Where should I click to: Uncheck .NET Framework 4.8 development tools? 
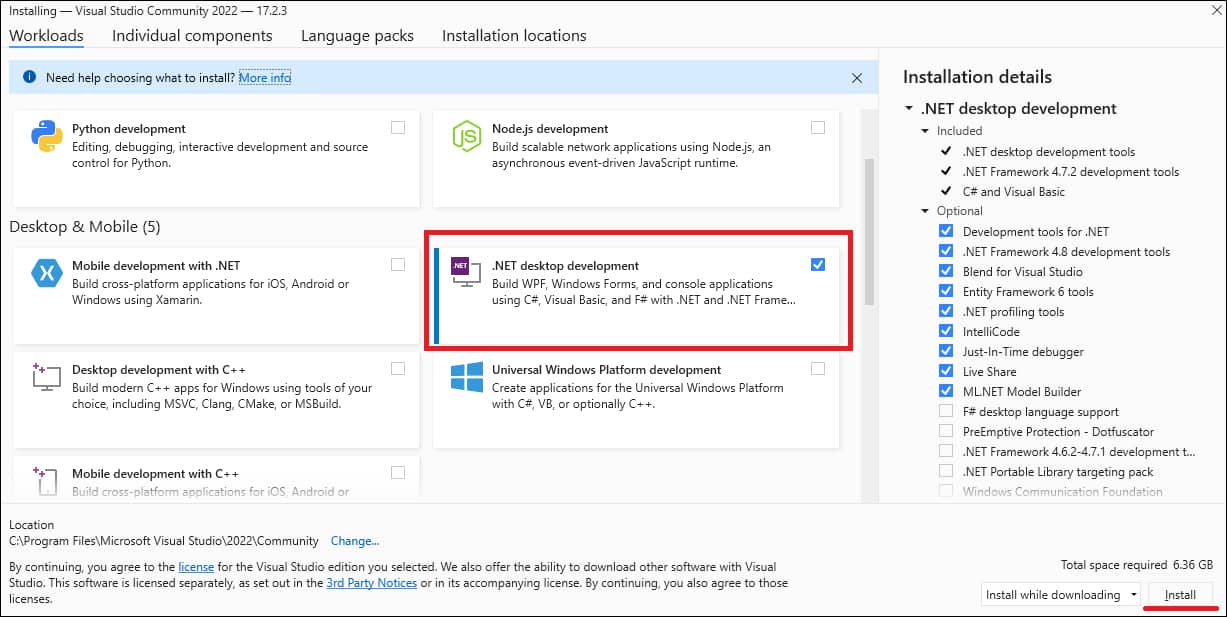pos(946,251)
